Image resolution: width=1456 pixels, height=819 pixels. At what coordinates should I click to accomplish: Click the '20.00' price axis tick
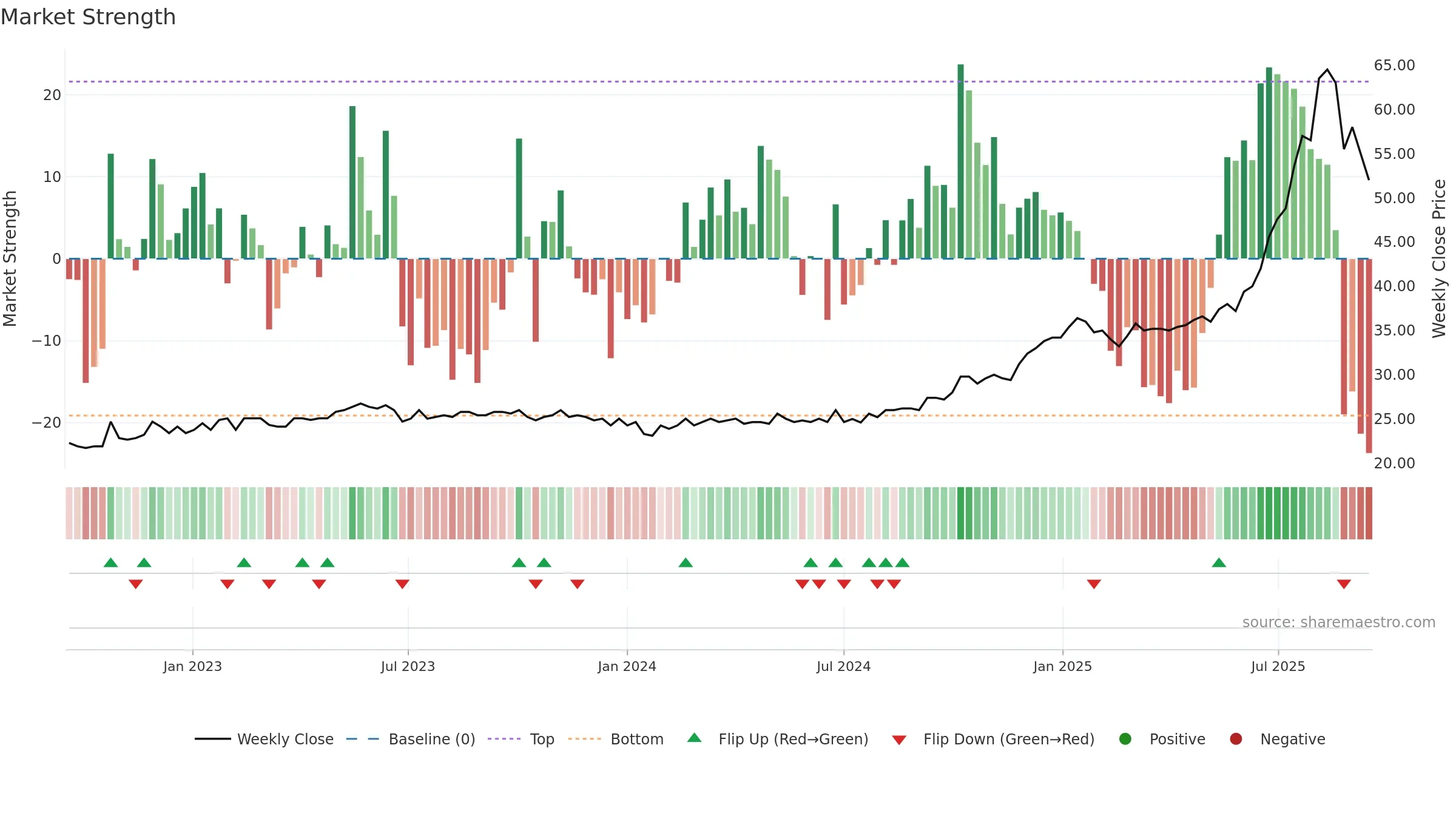(x=1394, y=463)
